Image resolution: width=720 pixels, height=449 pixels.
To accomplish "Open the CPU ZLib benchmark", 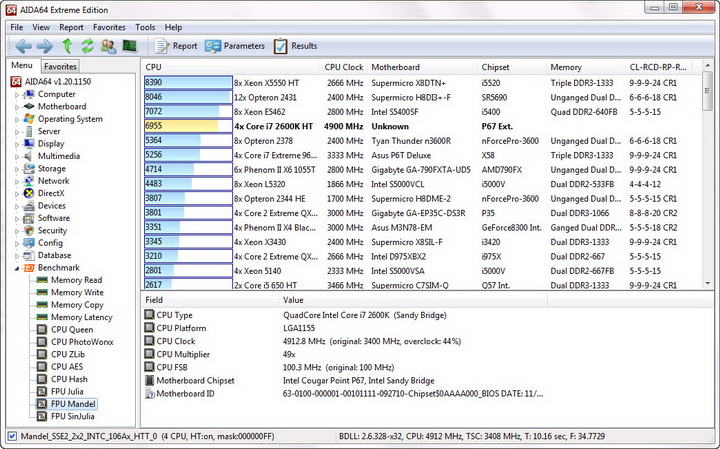I will (x=68, y=354).
